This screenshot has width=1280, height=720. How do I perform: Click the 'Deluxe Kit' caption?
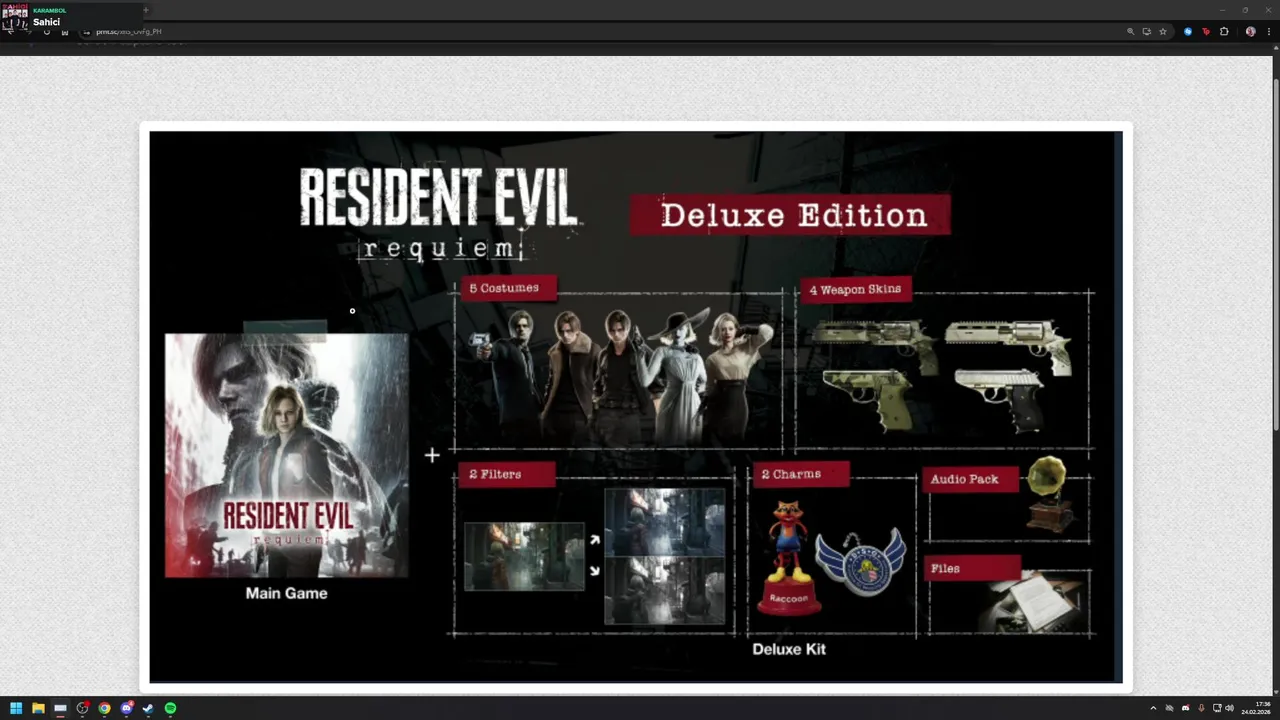789,649
